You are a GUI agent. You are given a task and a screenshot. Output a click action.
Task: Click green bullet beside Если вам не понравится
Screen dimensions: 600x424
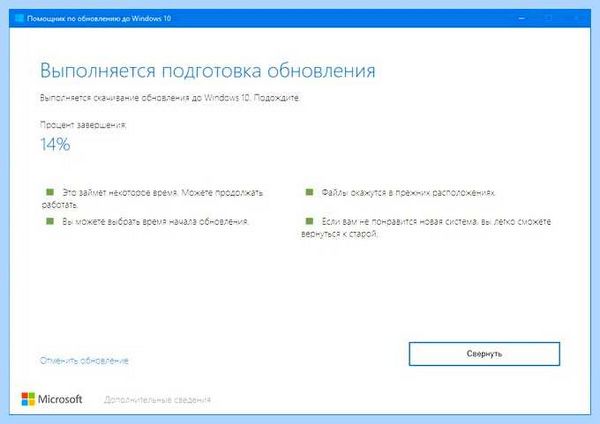309,221
